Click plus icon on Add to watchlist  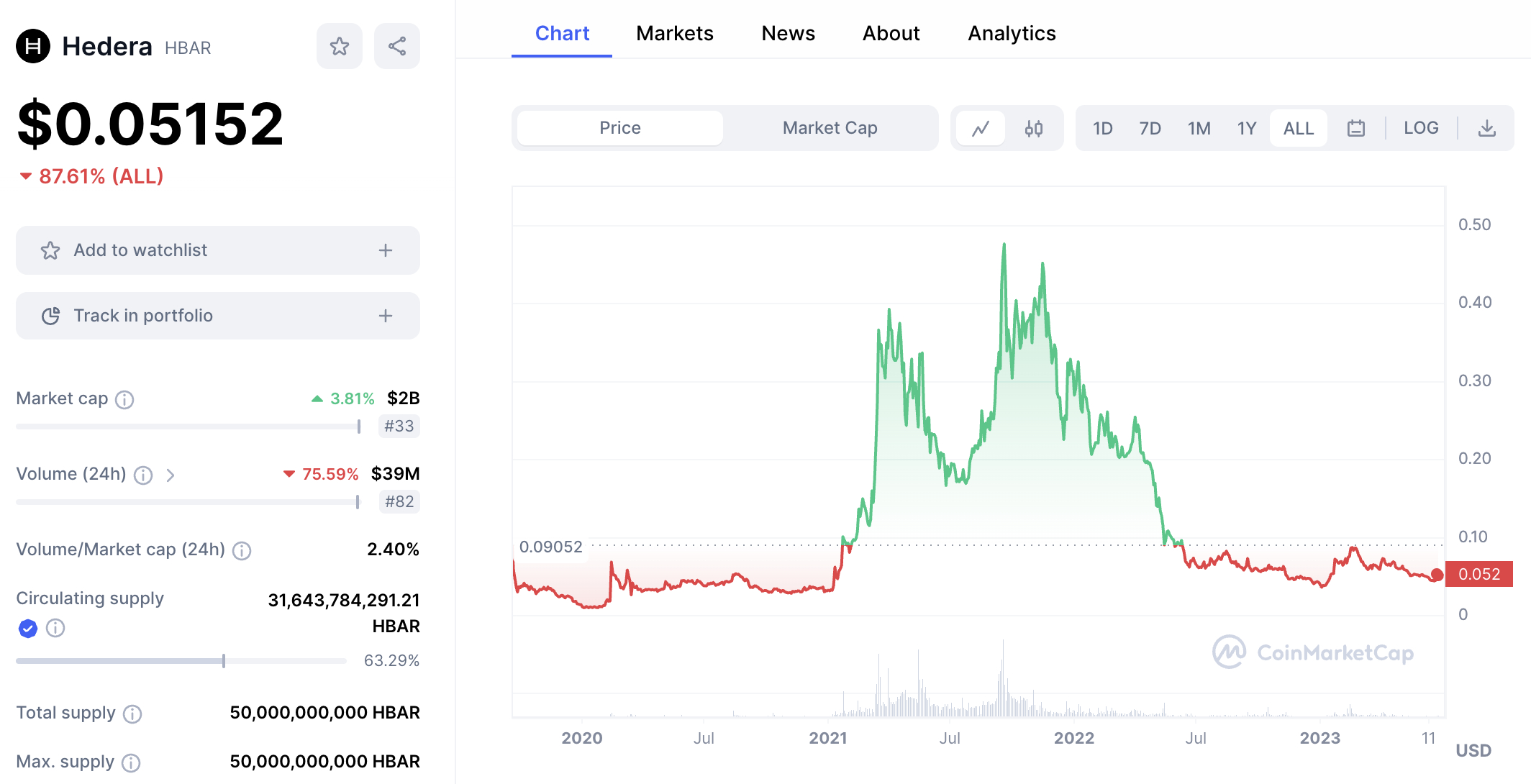coord(386,250)
